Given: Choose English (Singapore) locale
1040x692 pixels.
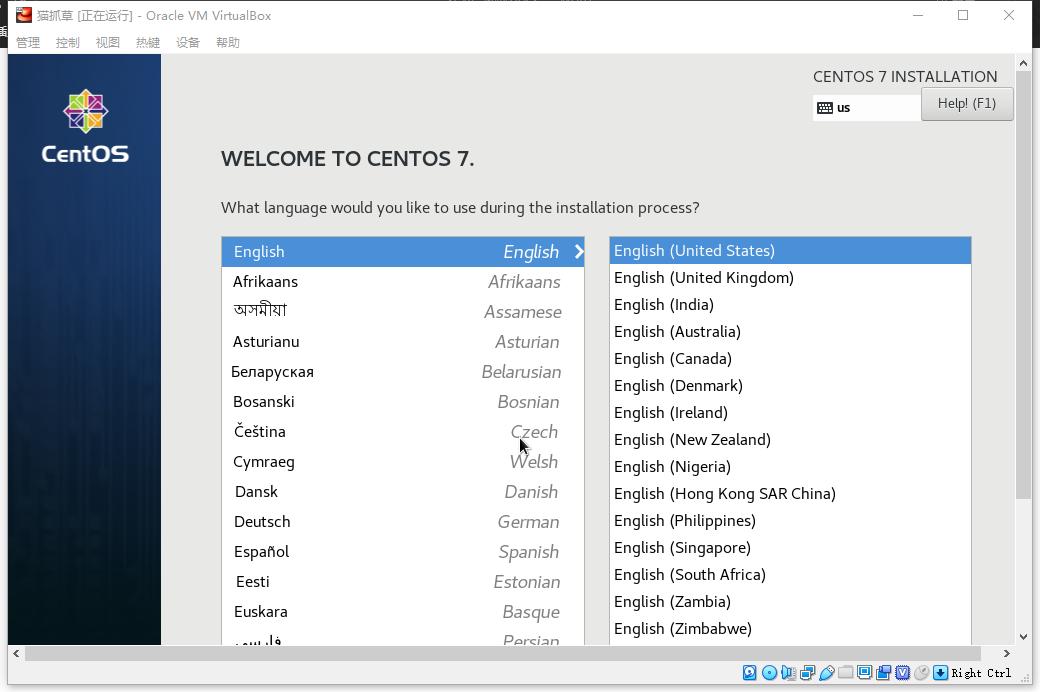Looking at the screenshot, I should coord(790,547).
